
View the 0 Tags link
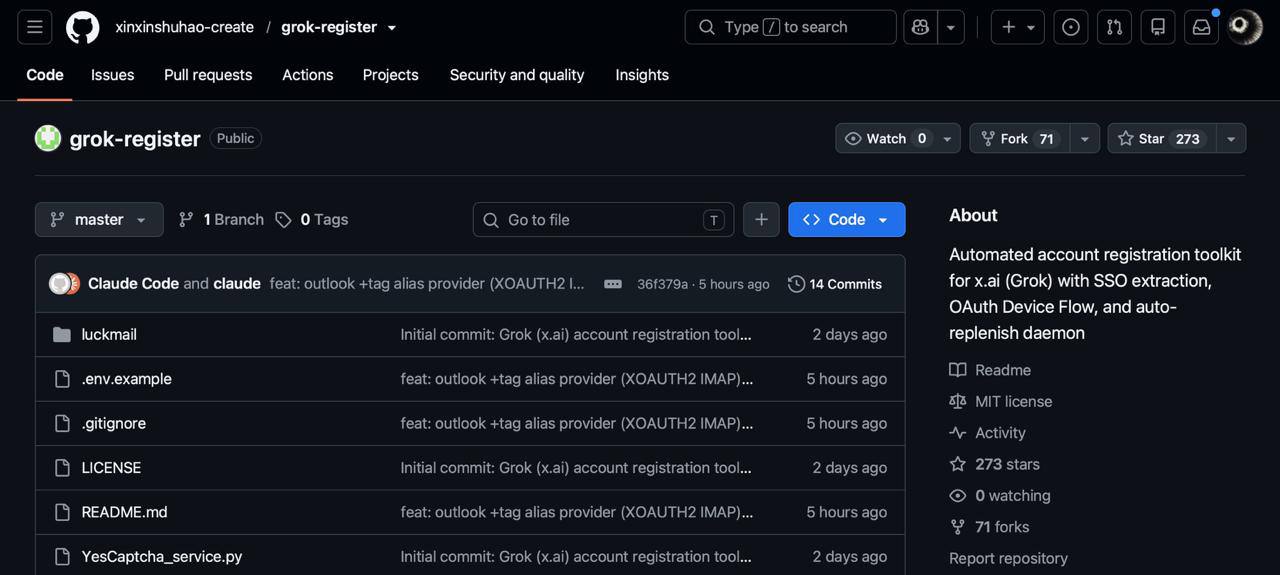312,219
